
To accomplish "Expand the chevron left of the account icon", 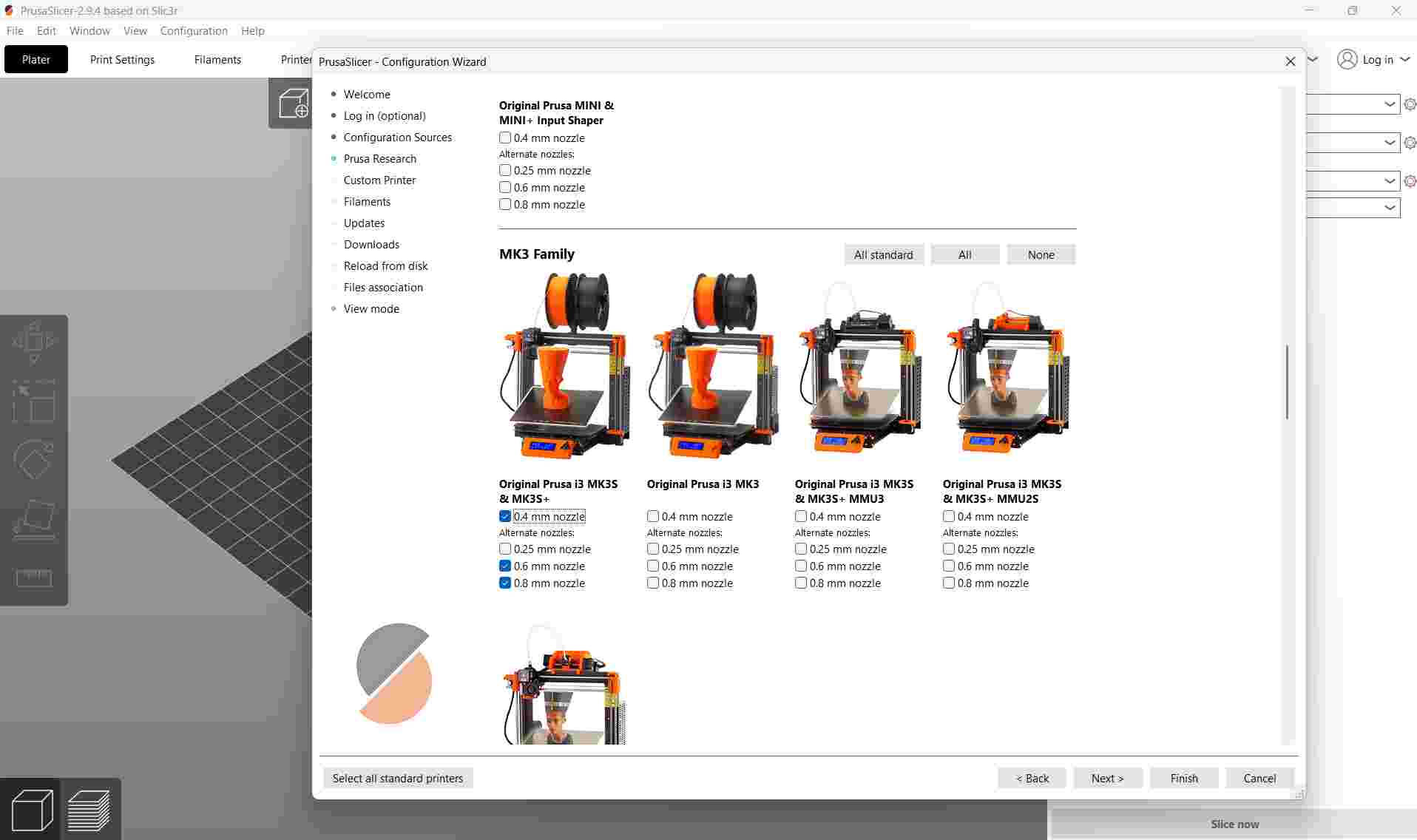I will point(1313,59).
